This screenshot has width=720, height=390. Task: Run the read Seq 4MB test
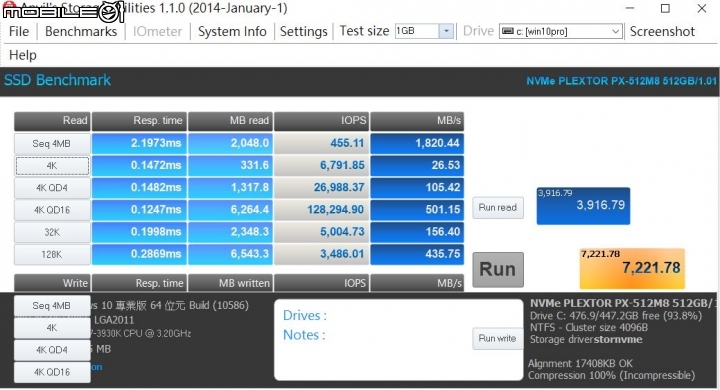pyautogui.click(x=52, y=143)
